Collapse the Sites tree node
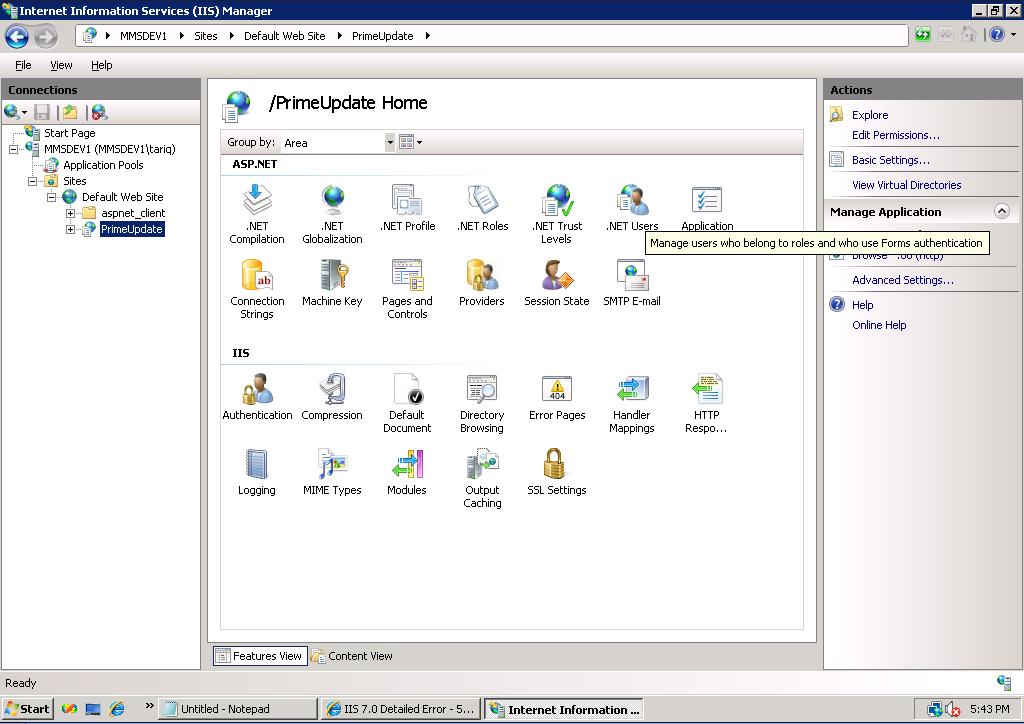Viewport: 1024px width, 724px height. (x=32, y=181)
